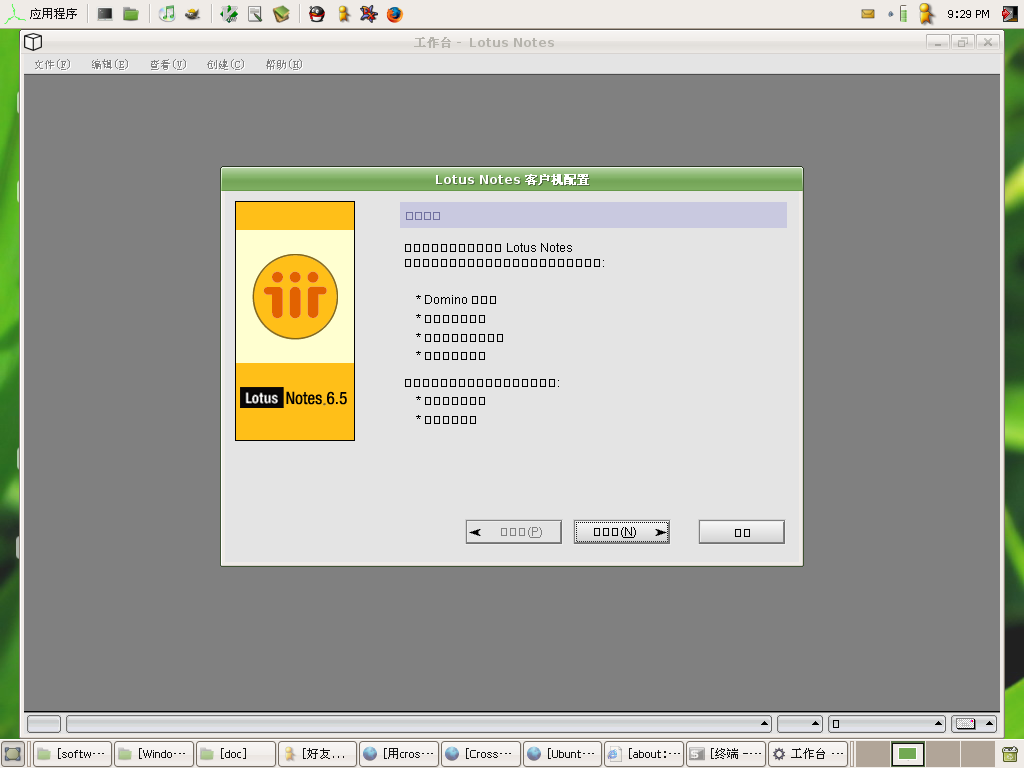
Task: Switch to the first workspace in pager
Action: point(873,754)
